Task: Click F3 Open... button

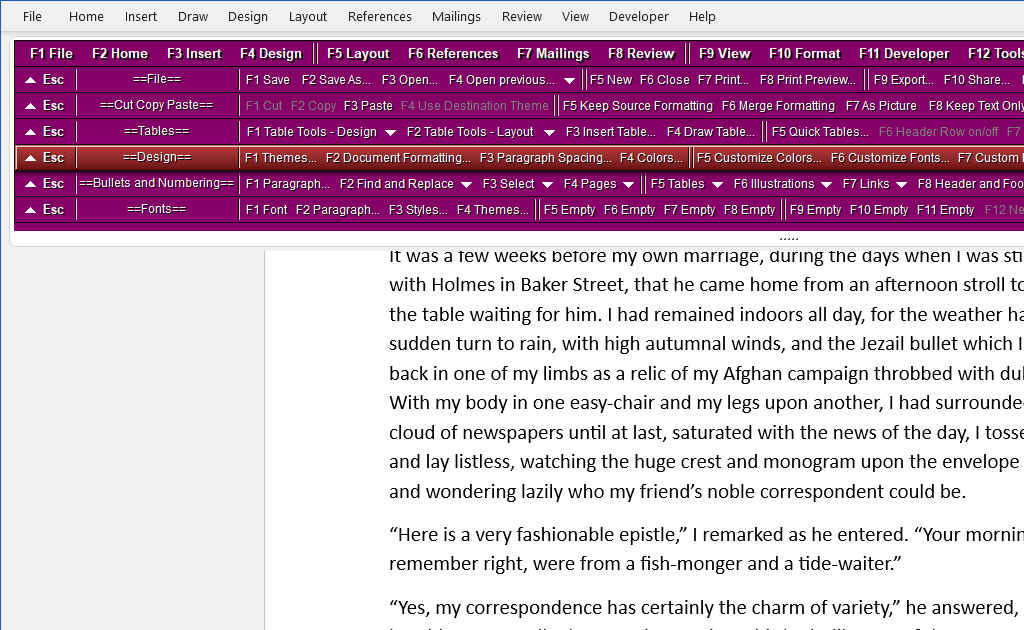Action: click(x=409, y=80)
